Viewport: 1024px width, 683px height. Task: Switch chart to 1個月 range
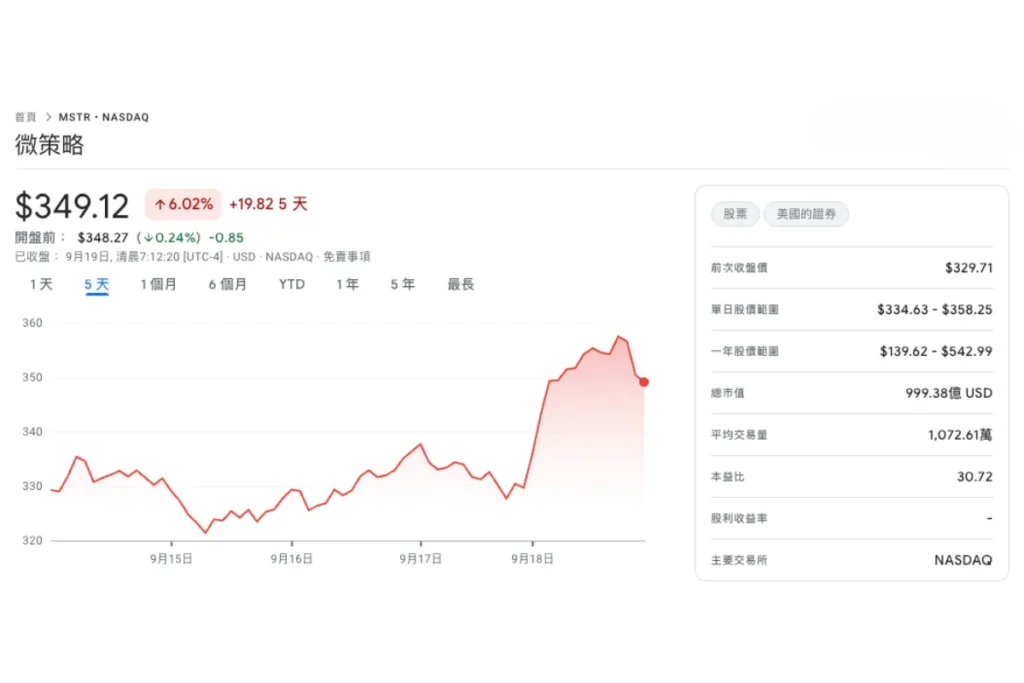click(158, 285)
